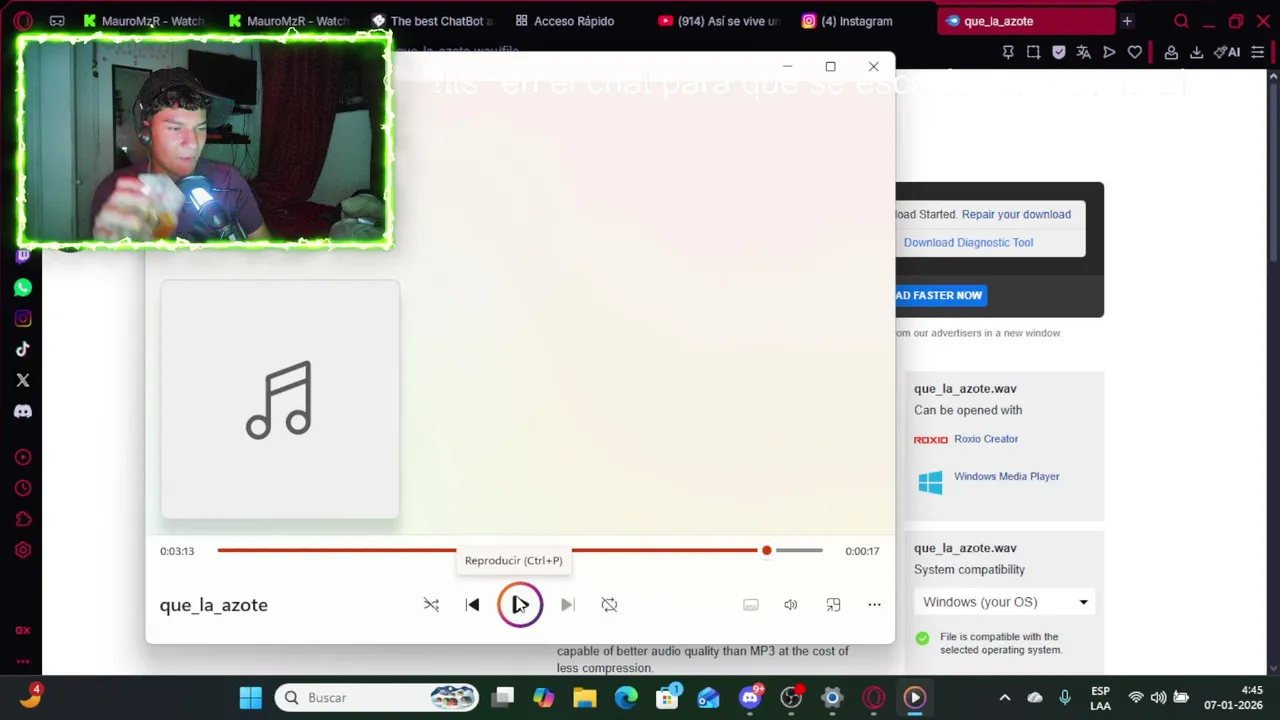This screenshot has width=1280, height=720.
Task: Open Easy Setup sliders icon
Action: tap(1259, 52)
